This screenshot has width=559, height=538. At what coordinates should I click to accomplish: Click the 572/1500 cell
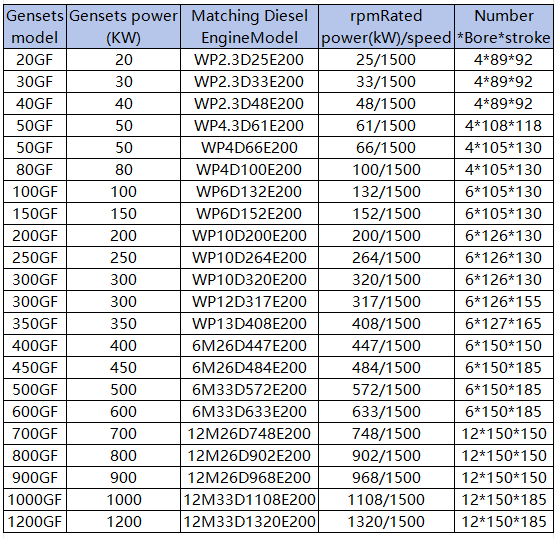(x=386, y=390)
